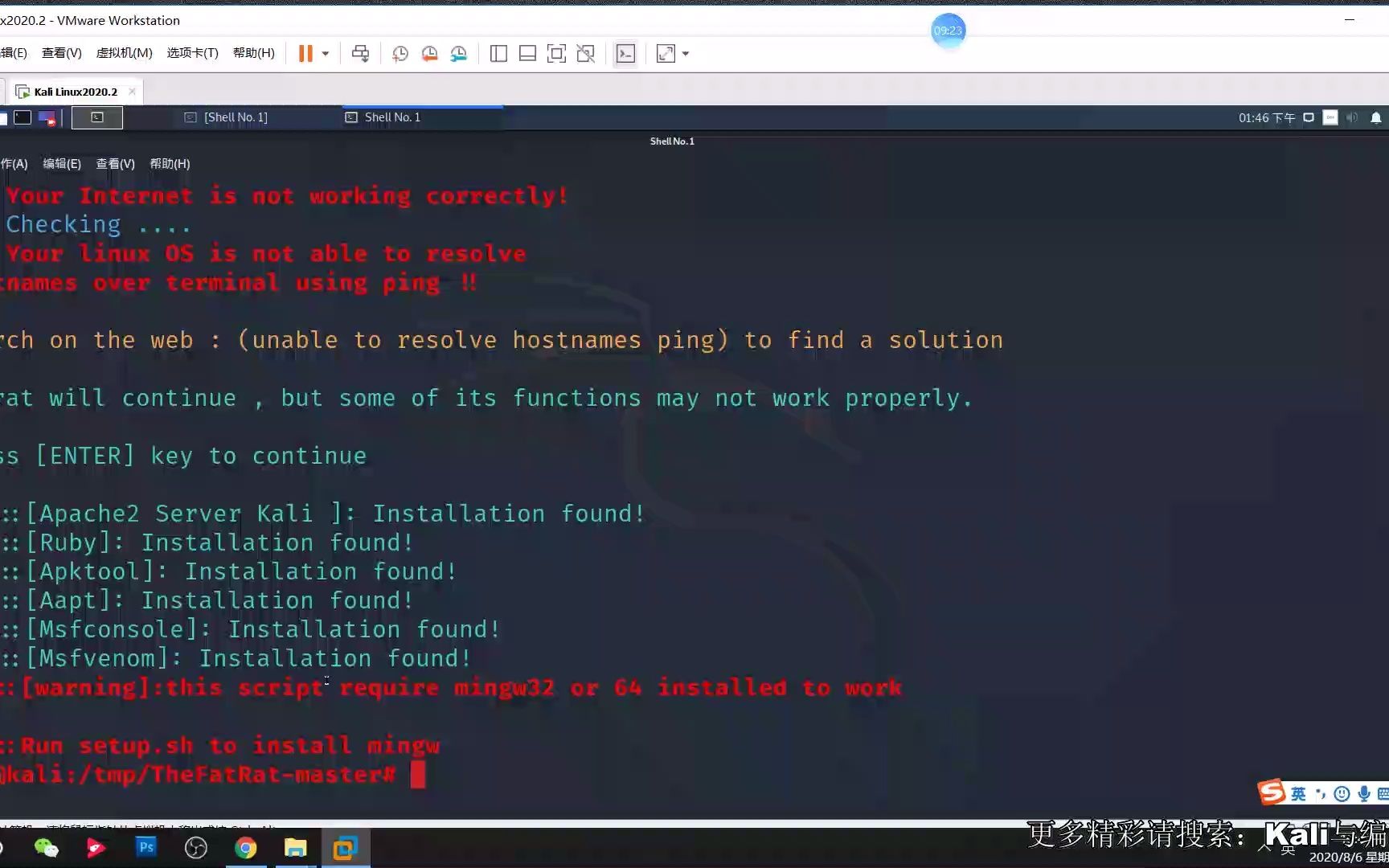Open OBS Studio from the taskbar
This screenshot has width=1389, height=868.
tap(196, 848)
